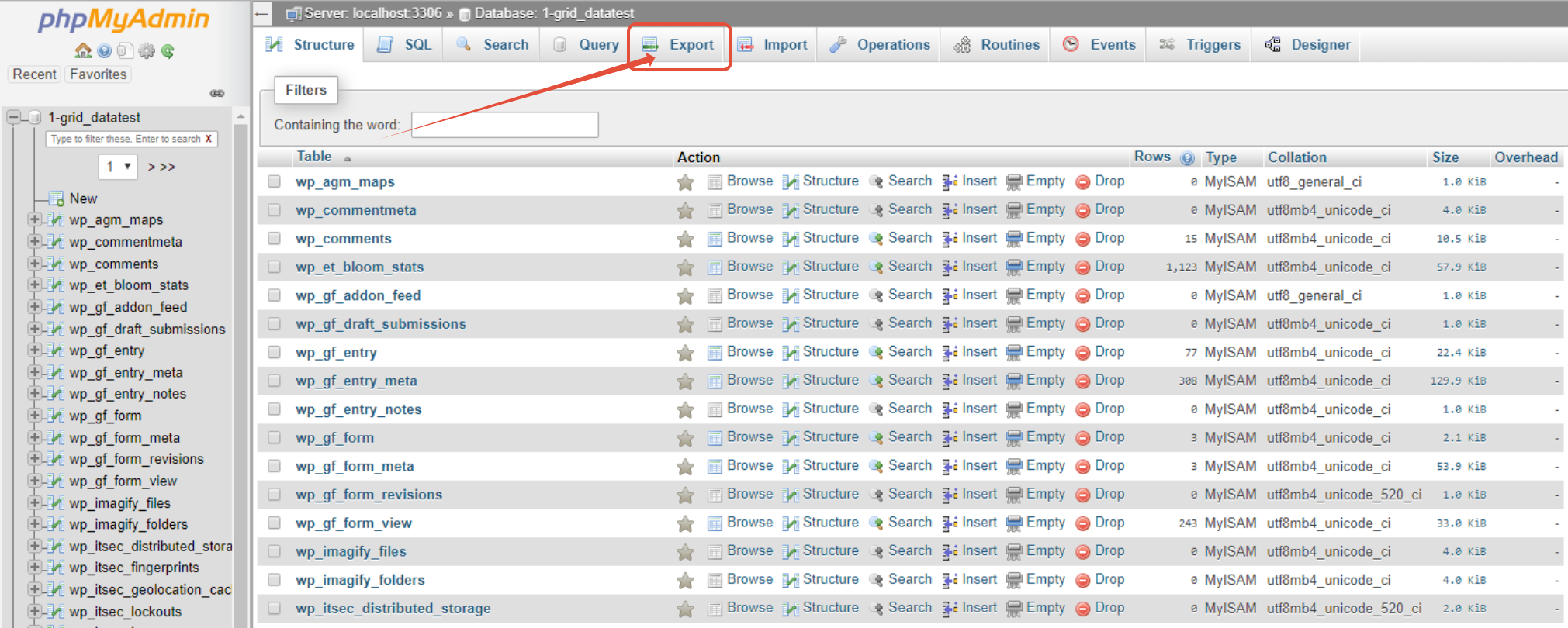Collapse the navigation panel arrow button

261,13
